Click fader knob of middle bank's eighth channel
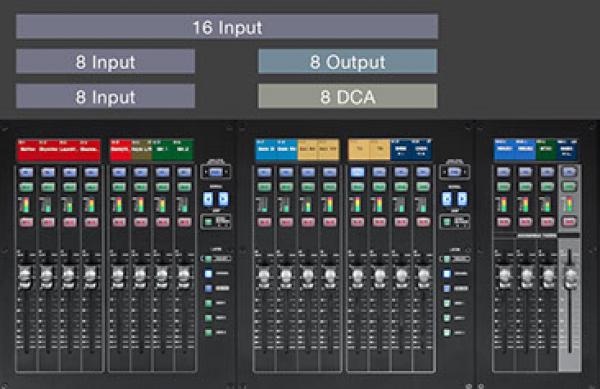 [x=424, y=277]
